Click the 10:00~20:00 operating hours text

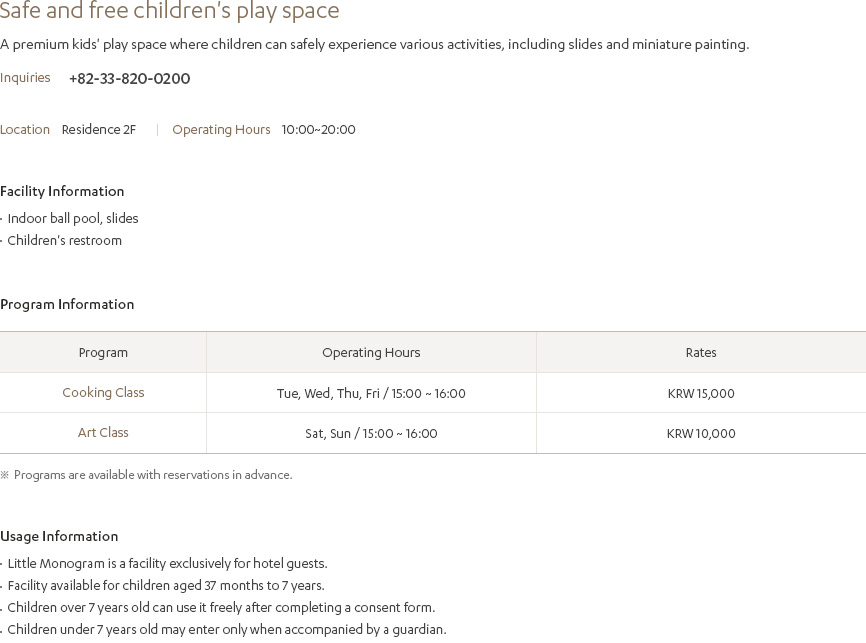pos(319,129)
